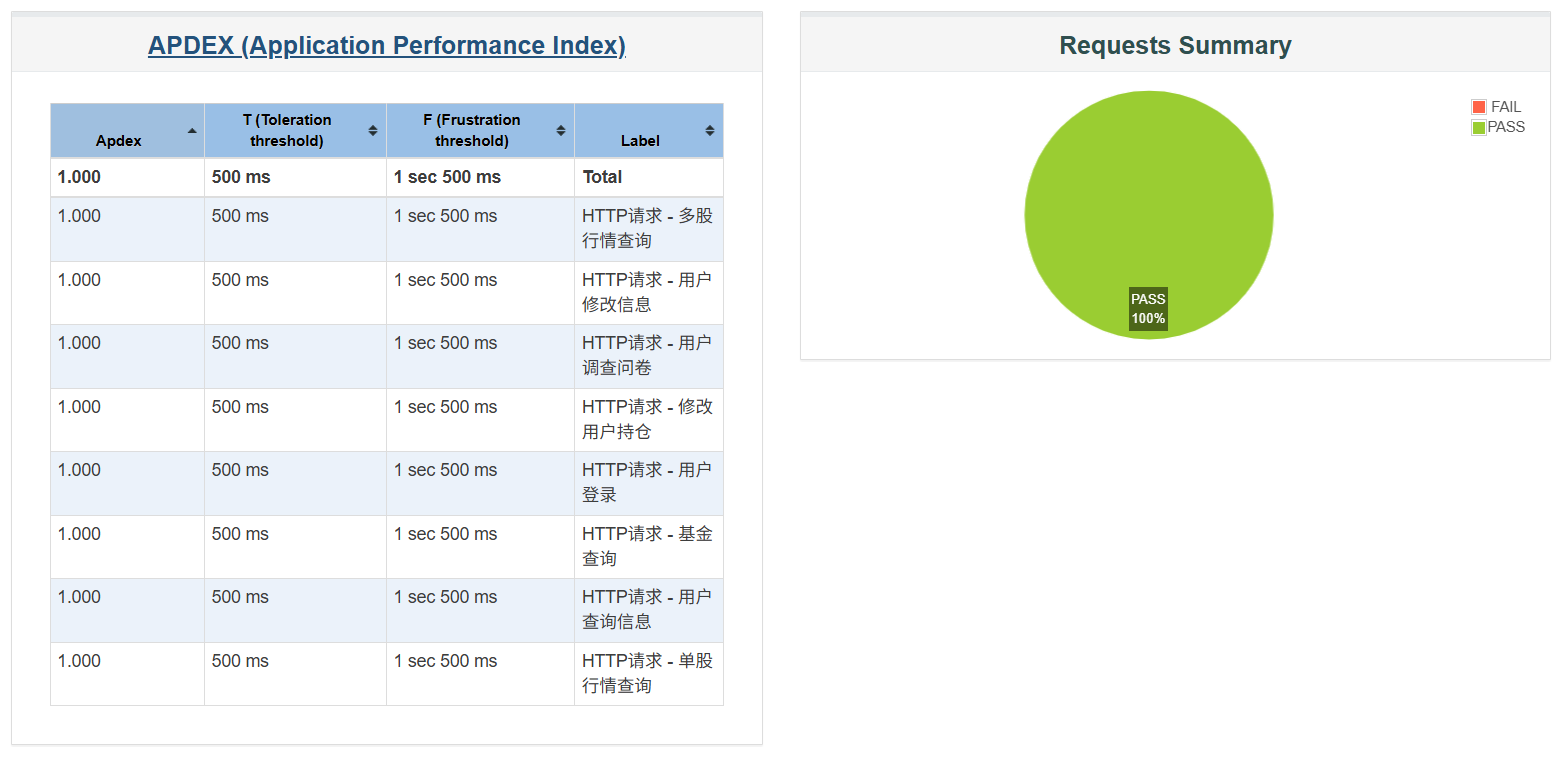The width and height of the screenshot is (1557, 757).
Task: Click the PASS 100% pie label
Action: [x=1148, y=309]
